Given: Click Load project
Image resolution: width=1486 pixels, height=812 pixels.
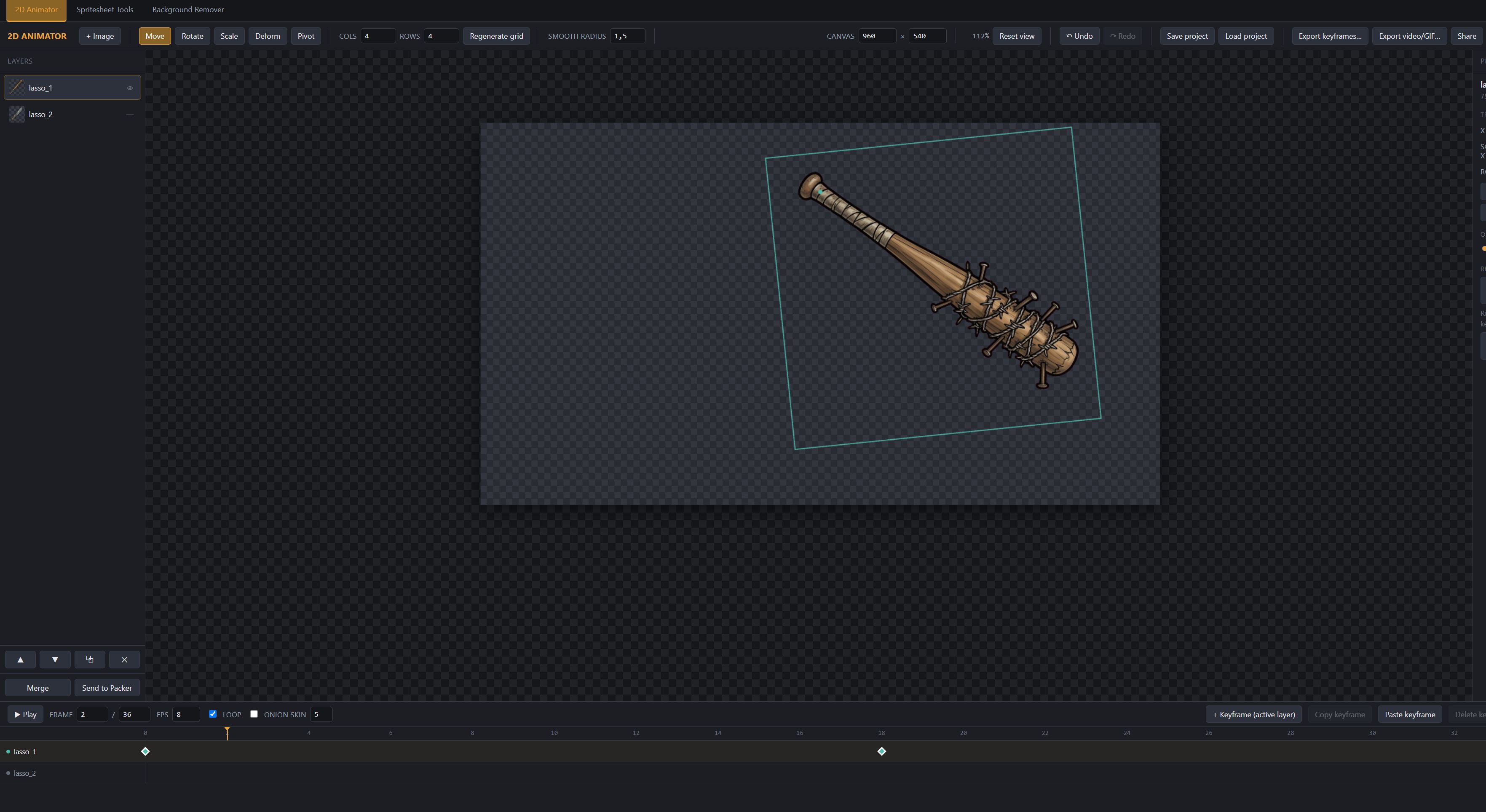Looking at the screenshot, I should 1246,36.
